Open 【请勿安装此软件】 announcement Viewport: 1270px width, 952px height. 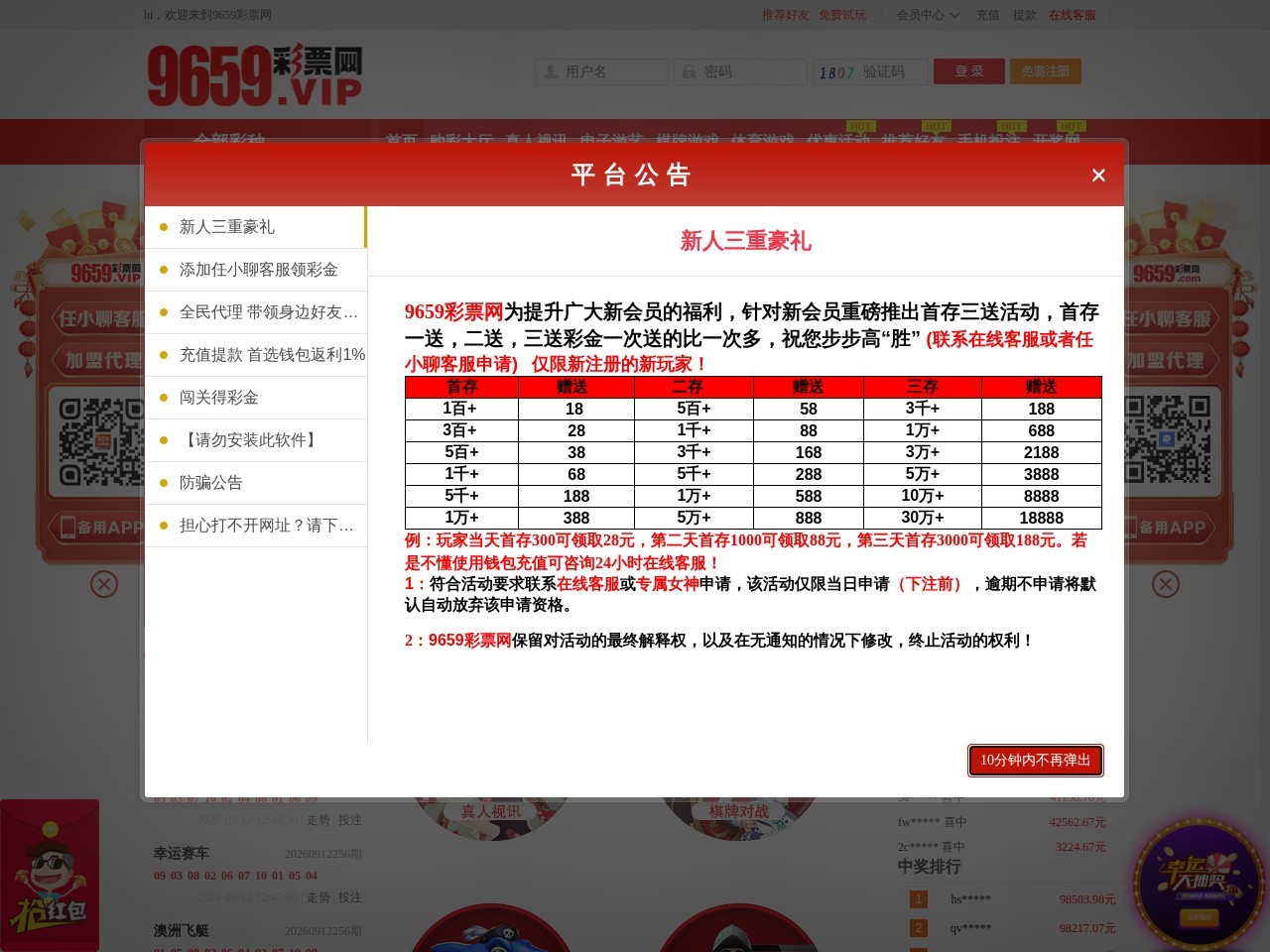pyautogui.click(x=256, y=440)
